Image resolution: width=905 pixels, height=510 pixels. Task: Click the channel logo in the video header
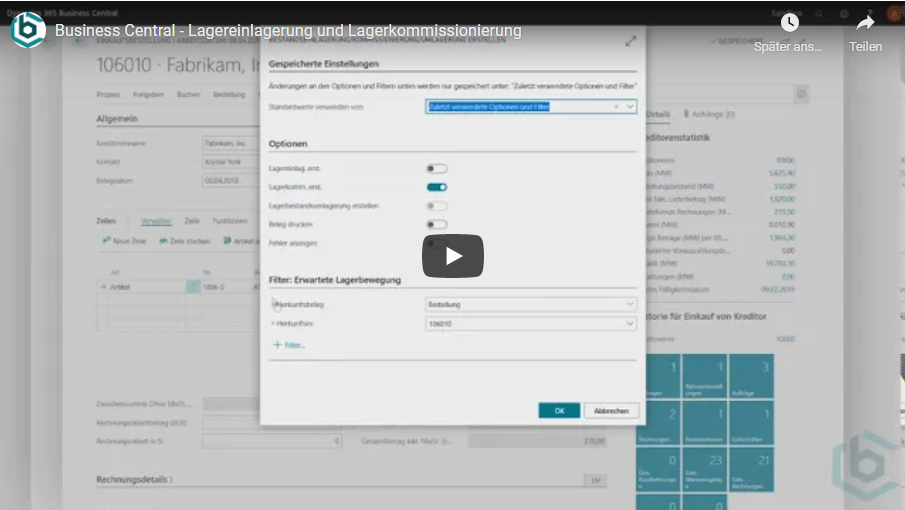[x=28, y=30]
